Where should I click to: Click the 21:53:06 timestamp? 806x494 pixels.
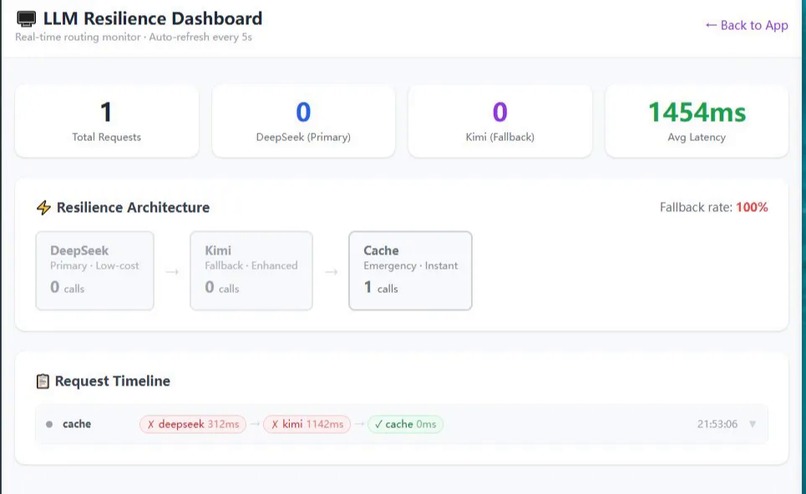point(717,424)
